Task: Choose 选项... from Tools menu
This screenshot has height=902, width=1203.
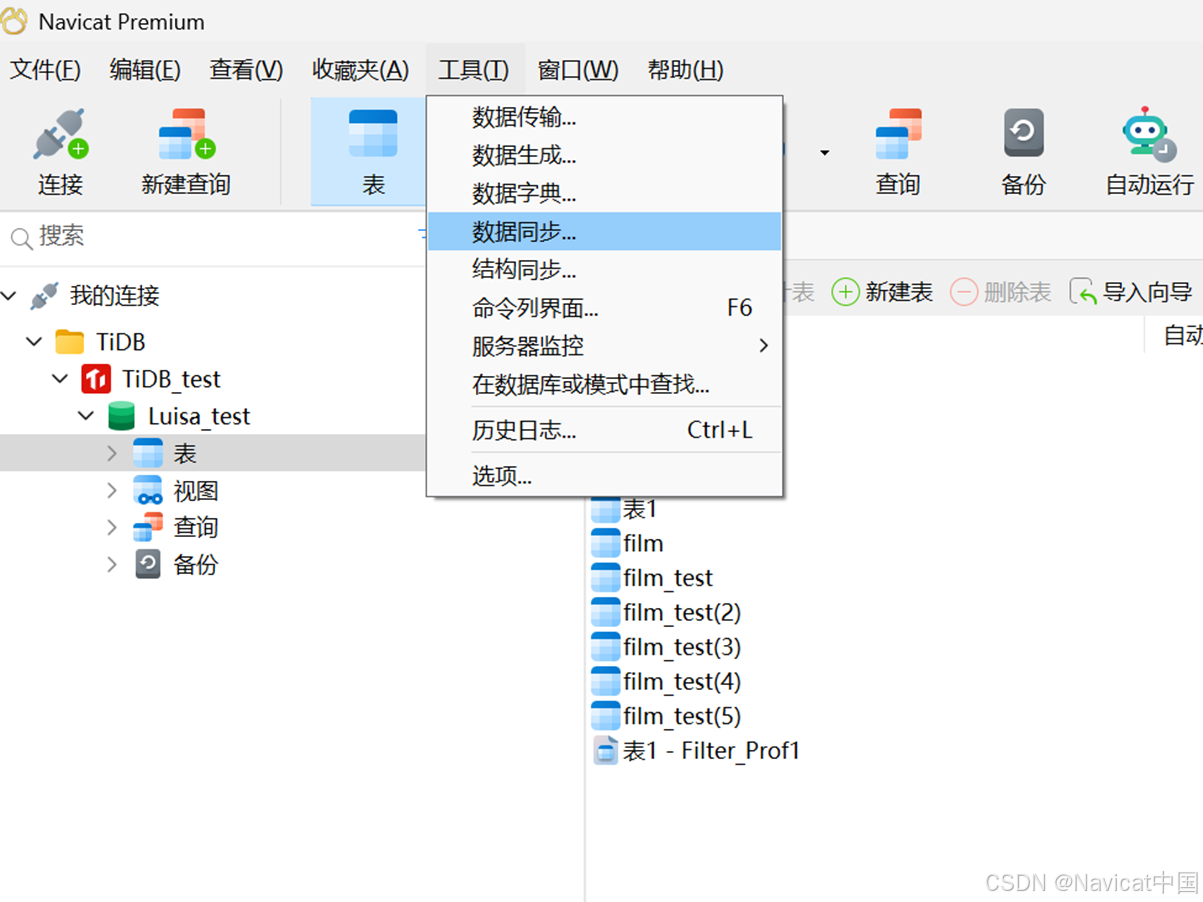Action: coord(604,476)
